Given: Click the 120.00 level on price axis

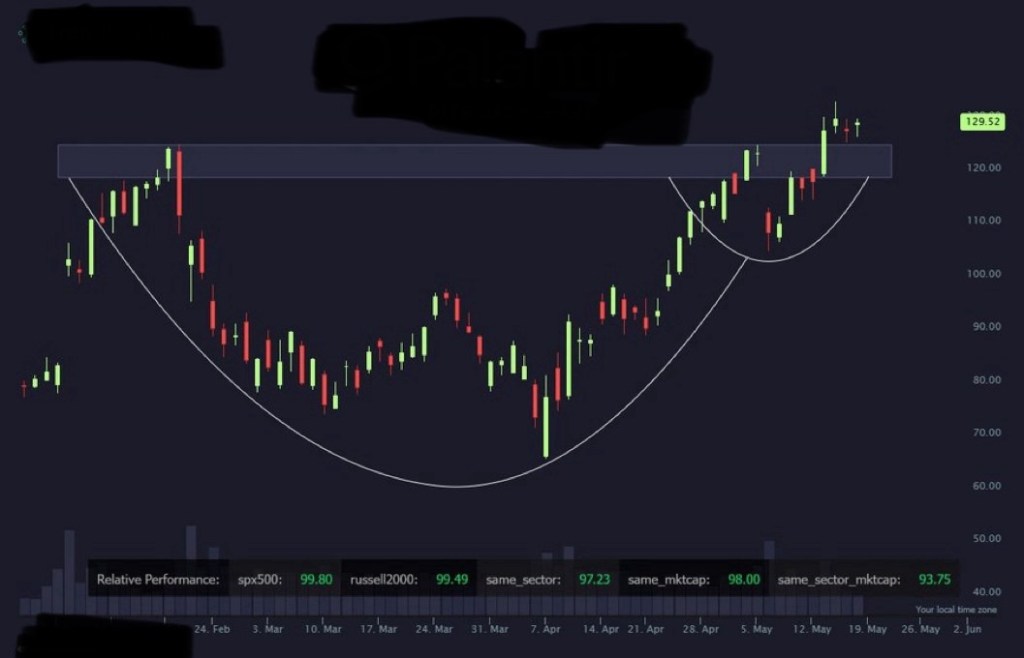Looking at the screenshot, I should [x=984, y=168].
